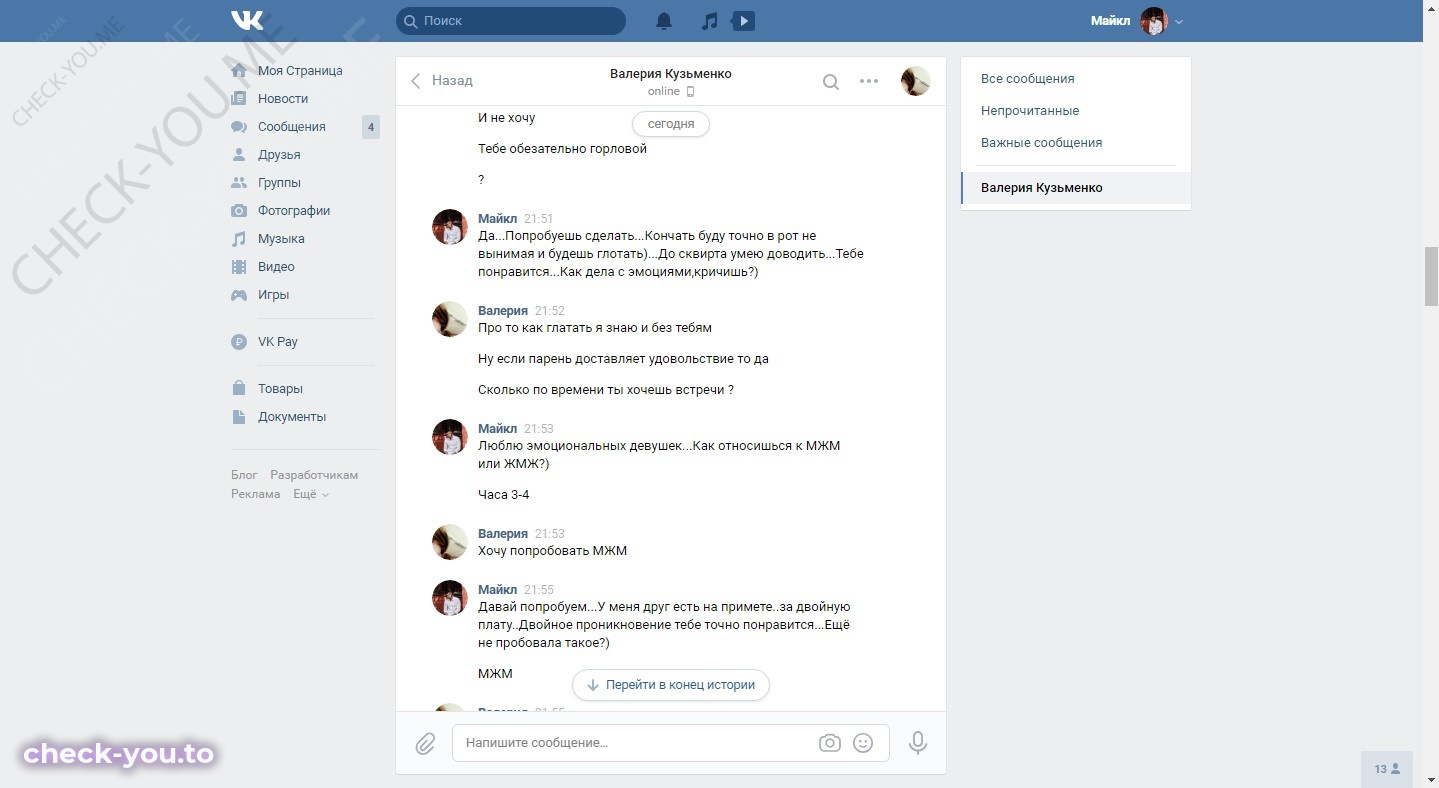Screen dimensions: 1439x788
Task: Open the emoji smiley picker
Action: point(863,743)
